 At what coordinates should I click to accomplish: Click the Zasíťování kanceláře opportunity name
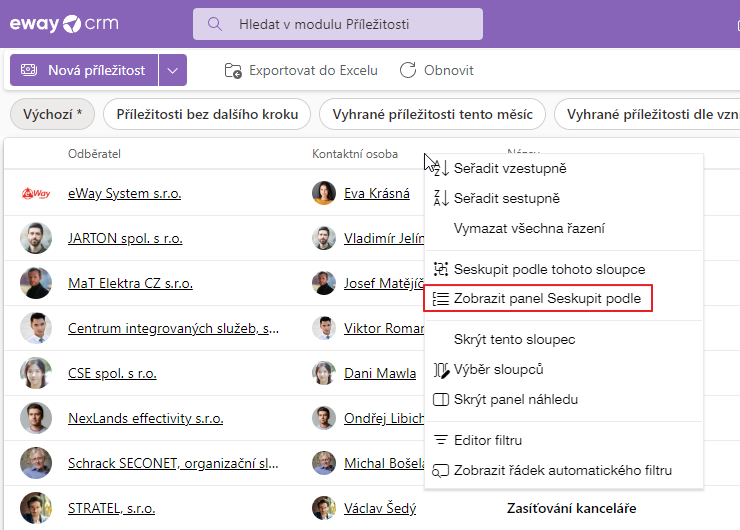tap(572, 508)
